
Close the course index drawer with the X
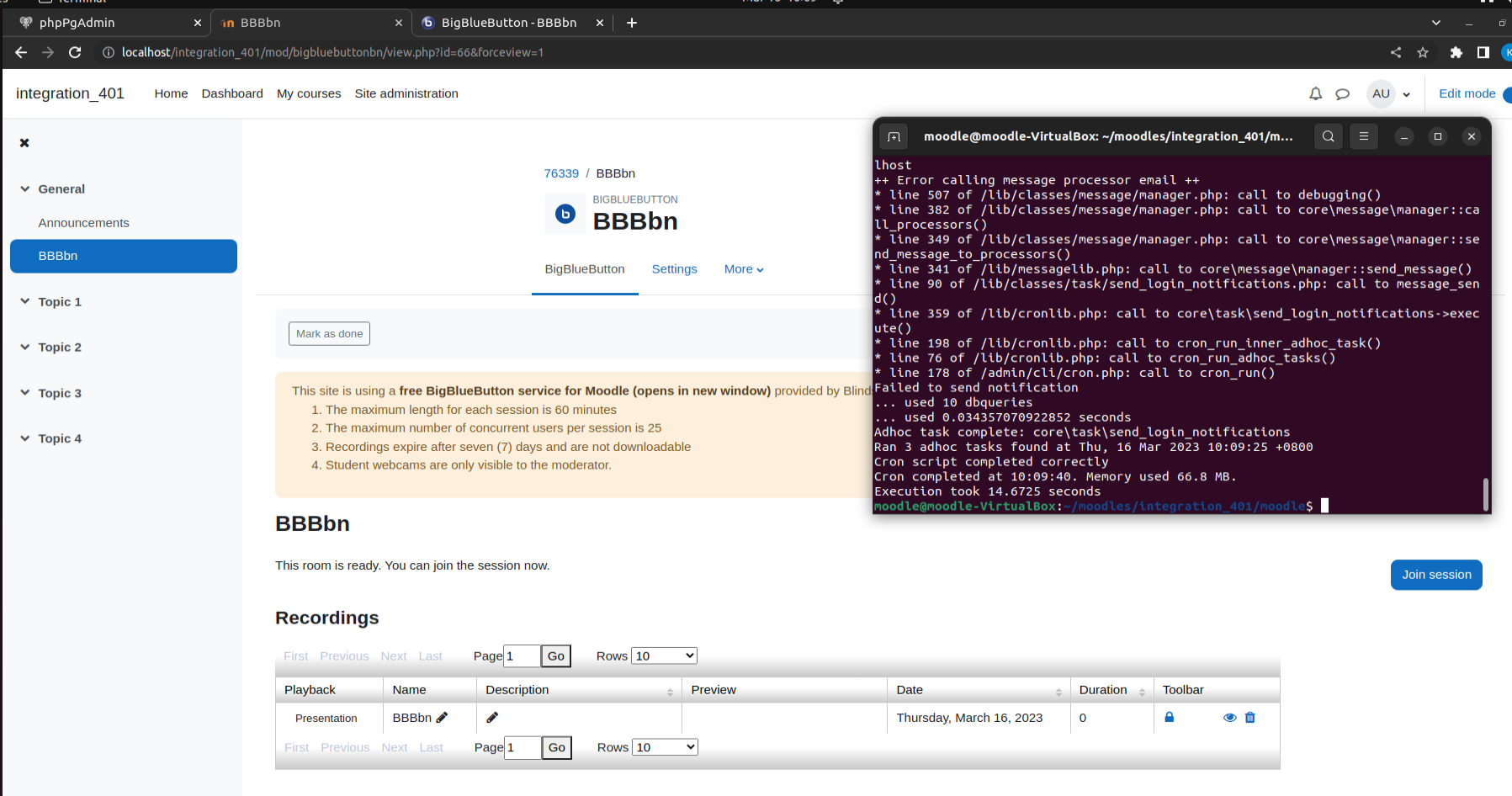coord(24,143)
